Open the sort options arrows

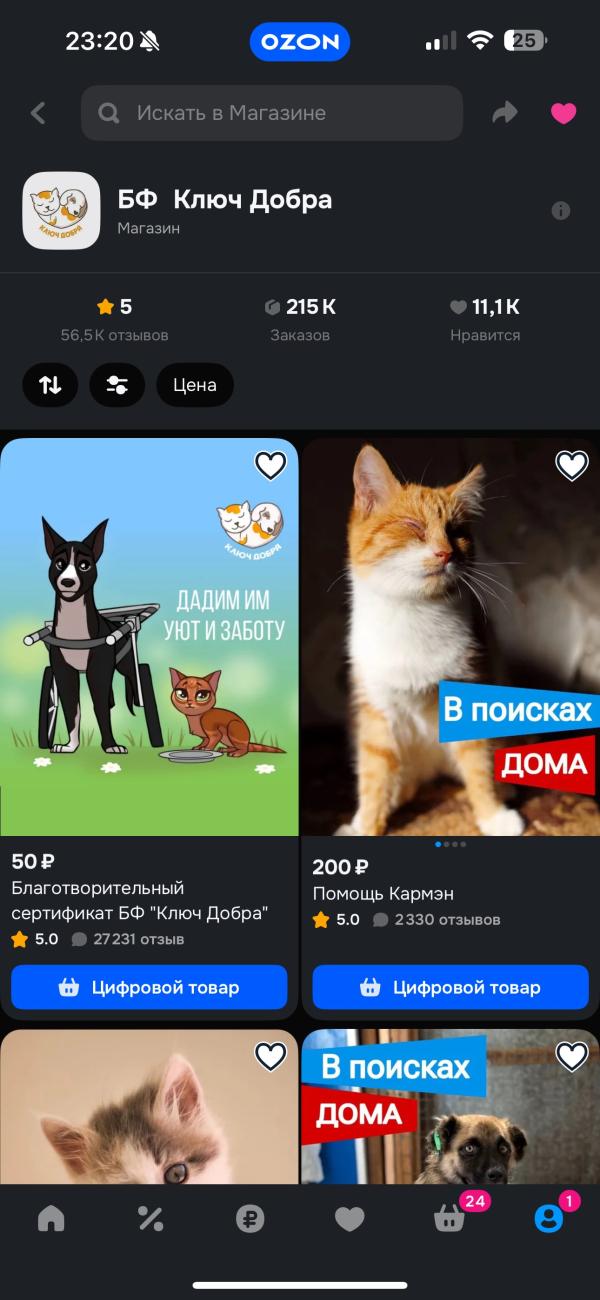click(x=50, y=385)
